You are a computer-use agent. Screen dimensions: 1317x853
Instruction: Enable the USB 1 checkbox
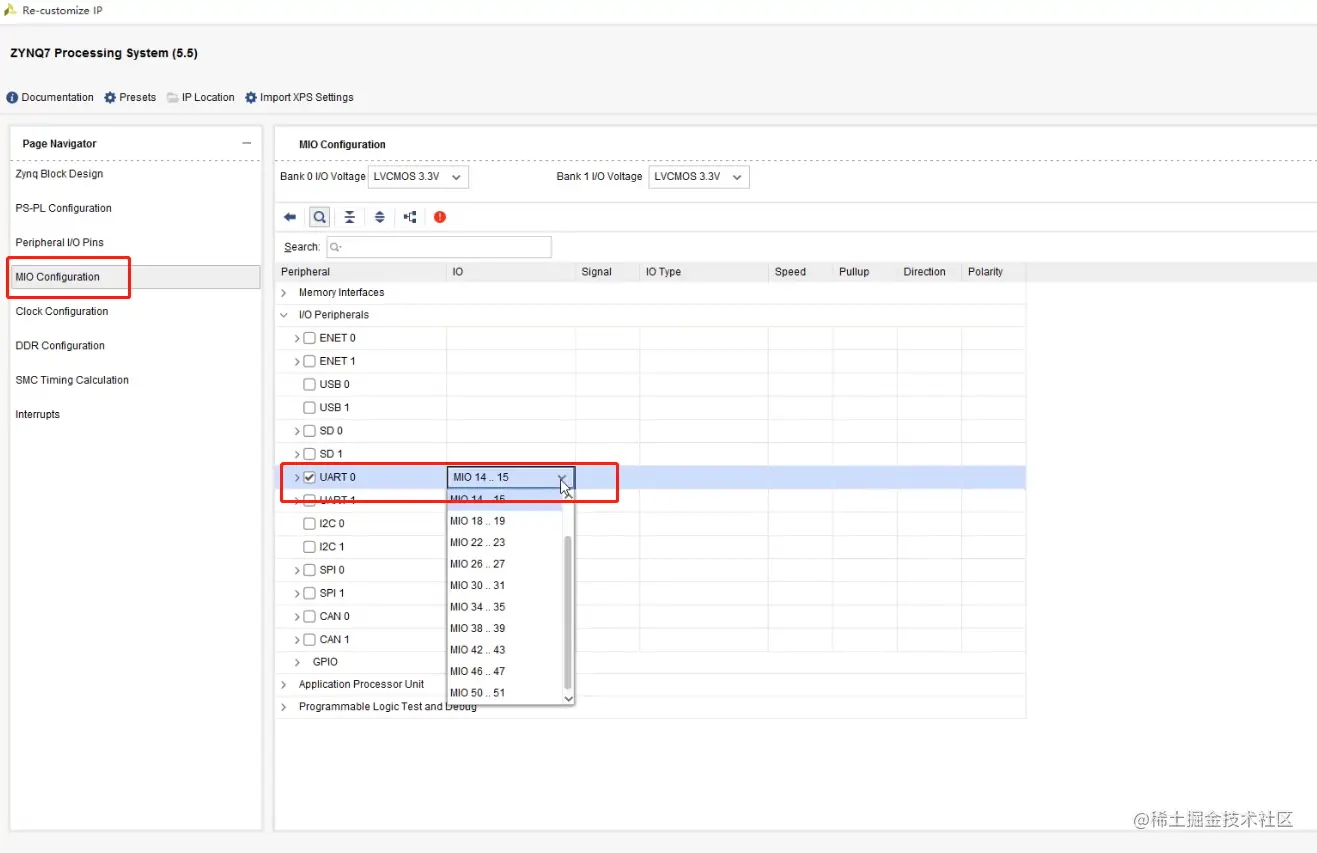tap(309, 407)
